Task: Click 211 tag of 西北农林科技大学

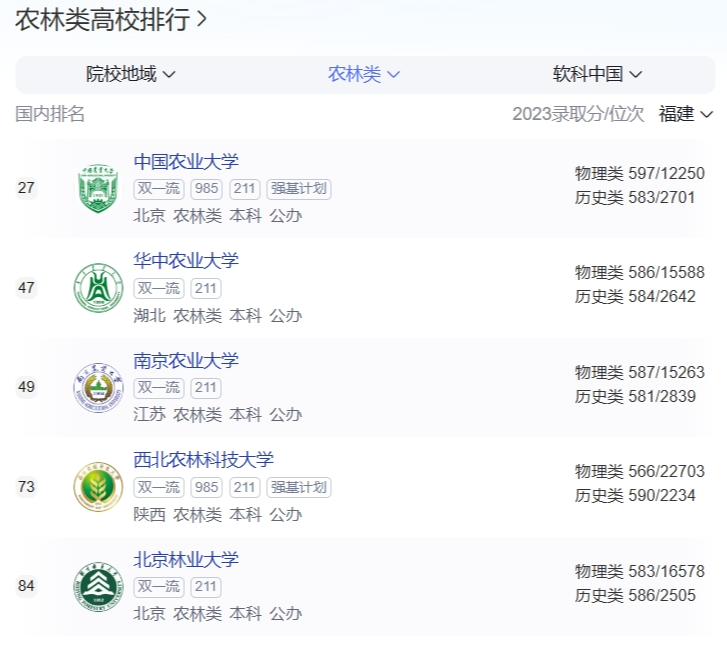Action: pyautogui.click(x=244, y=487)
